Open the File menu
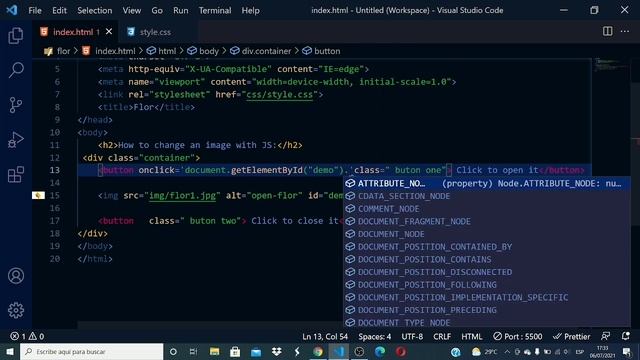This screenshot has width=640, height=360. tap(35, 10)
